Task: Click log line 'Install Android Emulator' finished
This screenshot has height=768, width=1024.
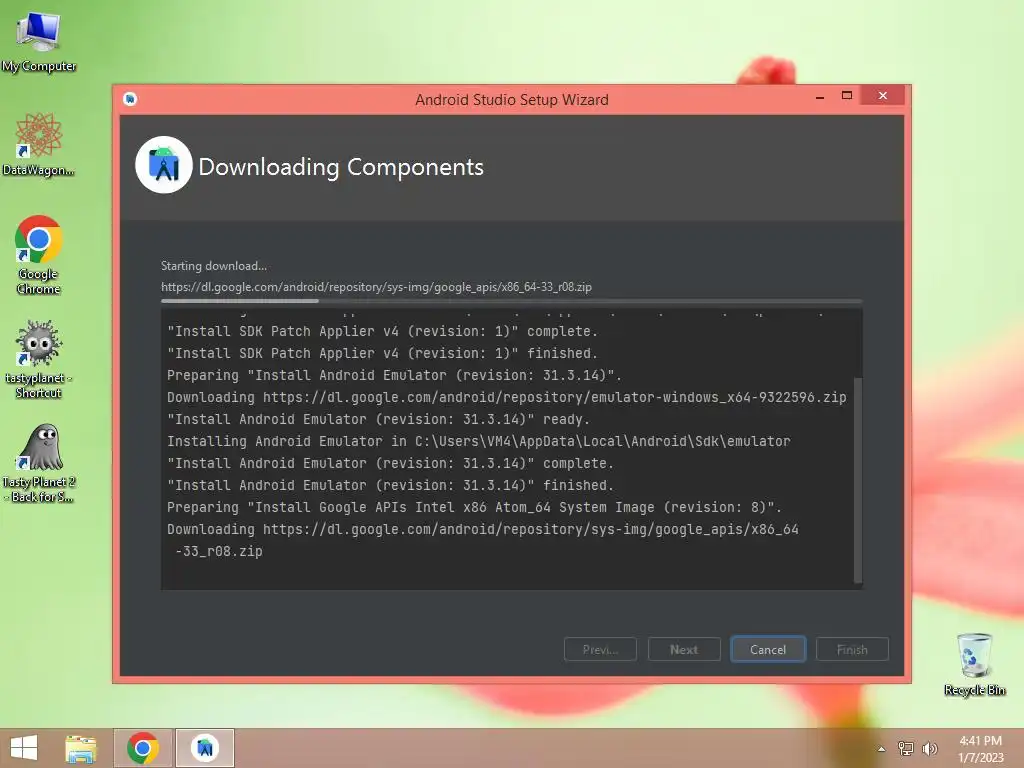Action: (x=390, y=485)
